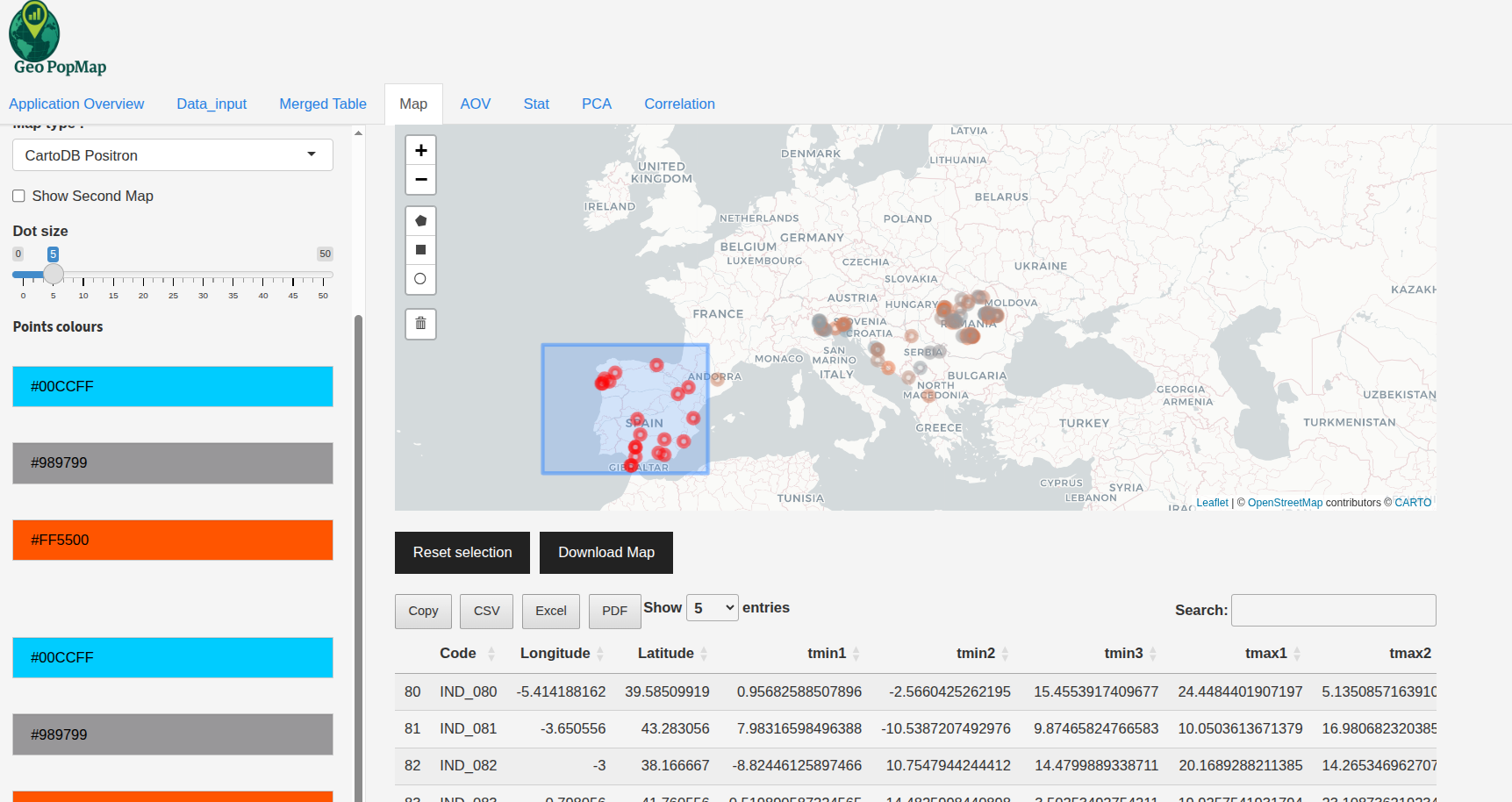The width and height of the screenshot is (1512, 802).
Task: Enable Show Second Map checkbox
Action: point(18,196)
